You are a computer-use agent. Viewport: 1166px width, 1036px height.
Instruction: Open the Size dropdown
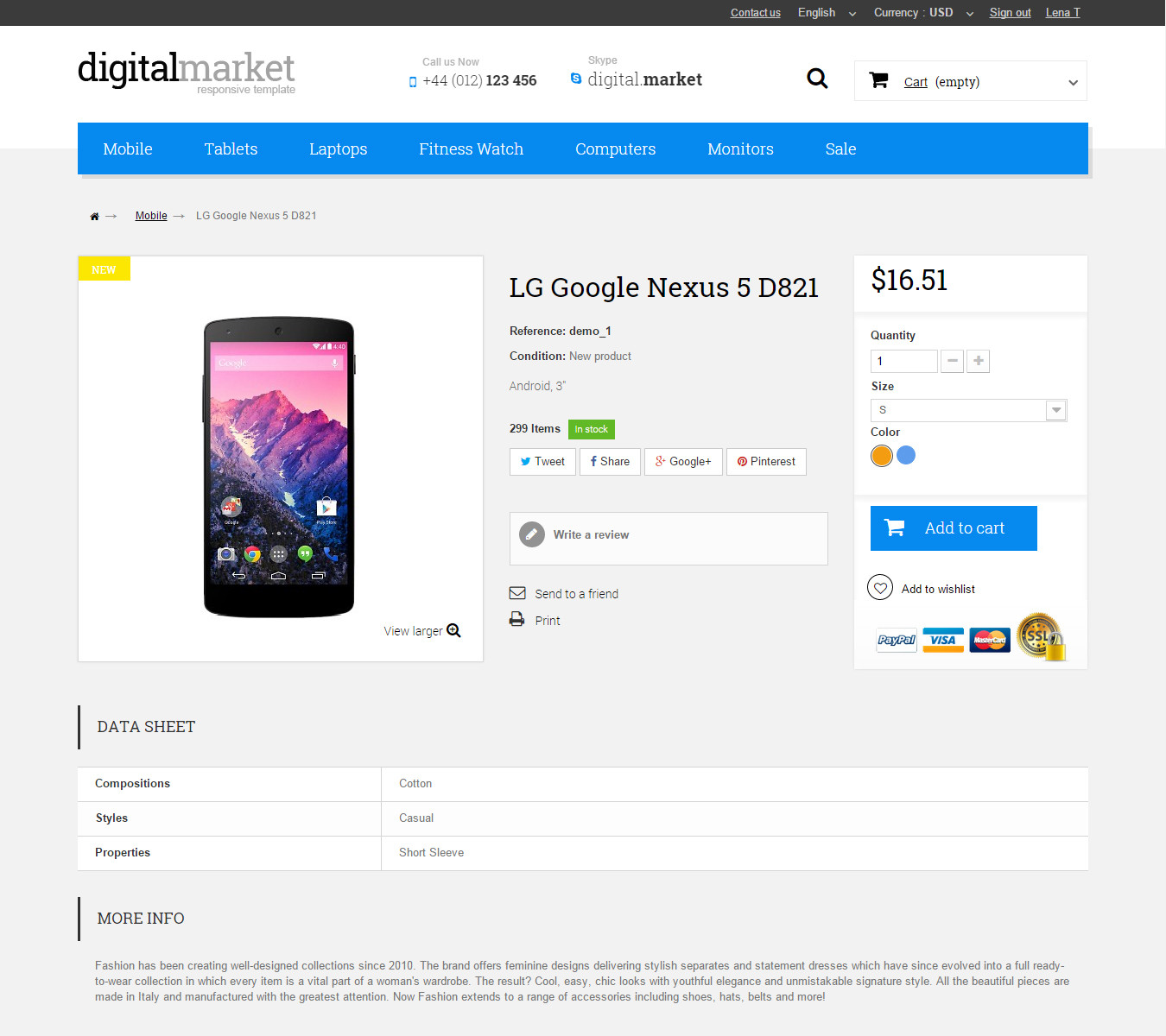pyautogui.click(x=969, y=410)
